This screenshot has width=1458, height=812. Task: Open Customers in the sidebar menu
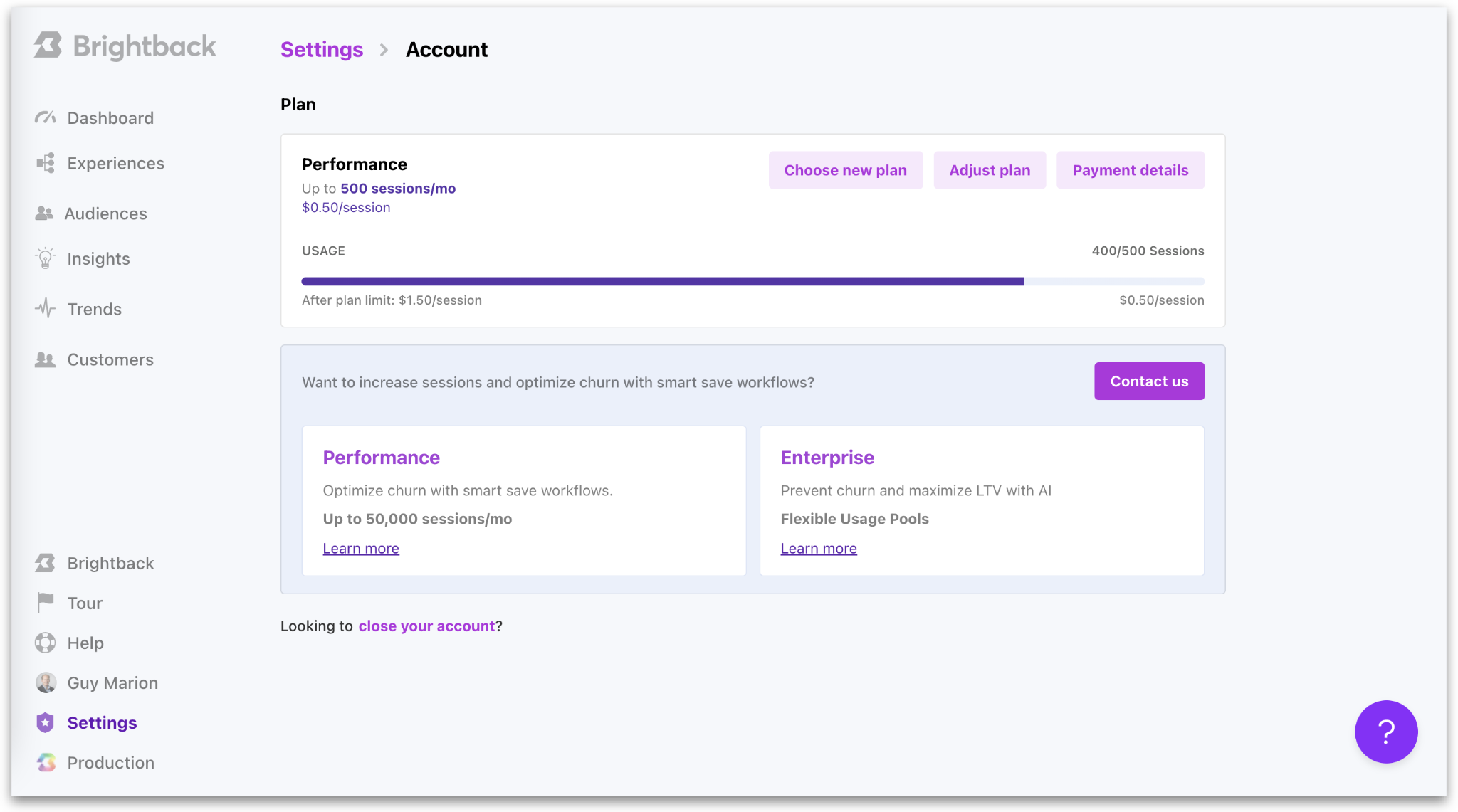110,359
